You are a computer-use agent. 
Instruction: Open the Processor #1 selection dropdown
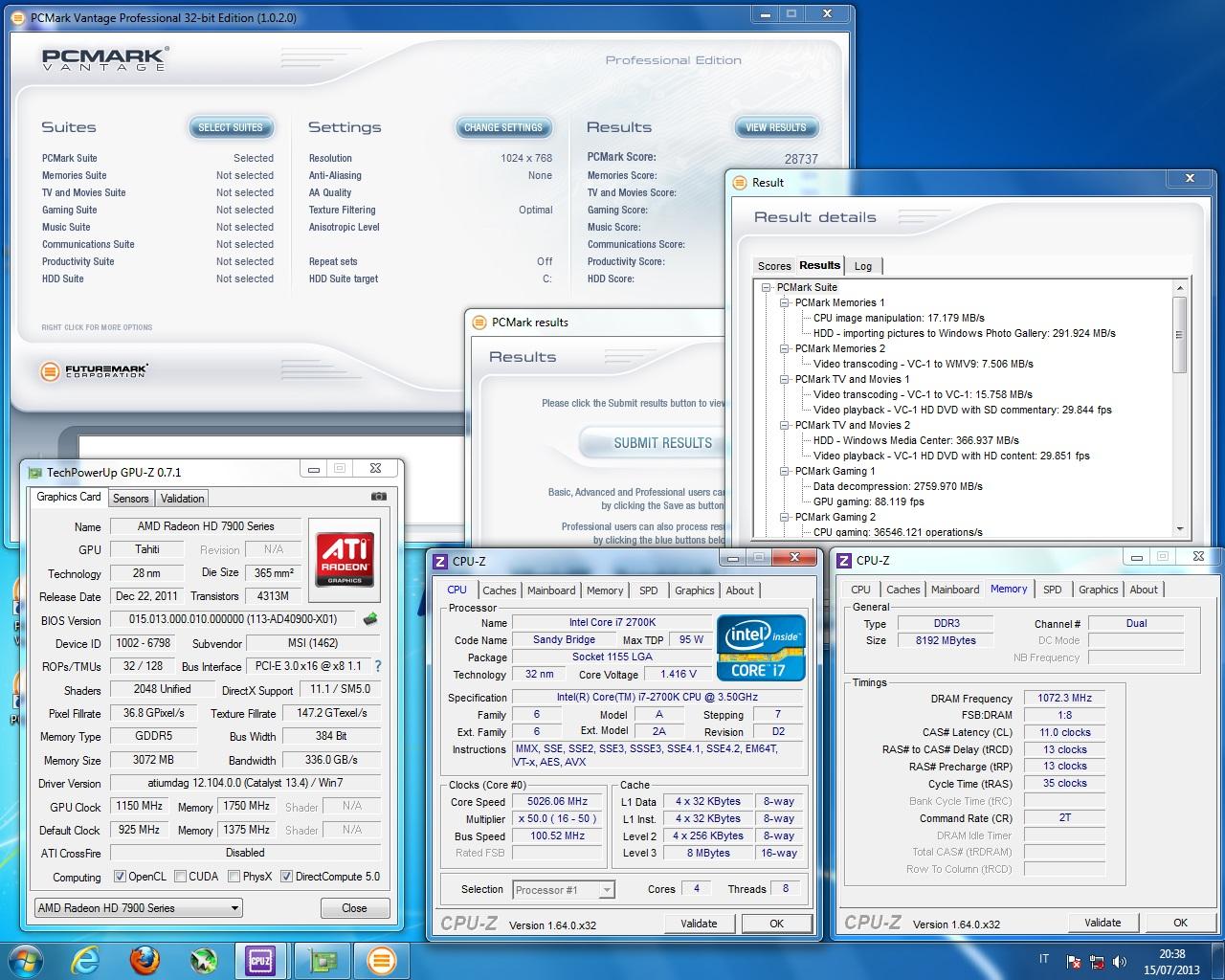pyautogui.click(x=564, y=890)
